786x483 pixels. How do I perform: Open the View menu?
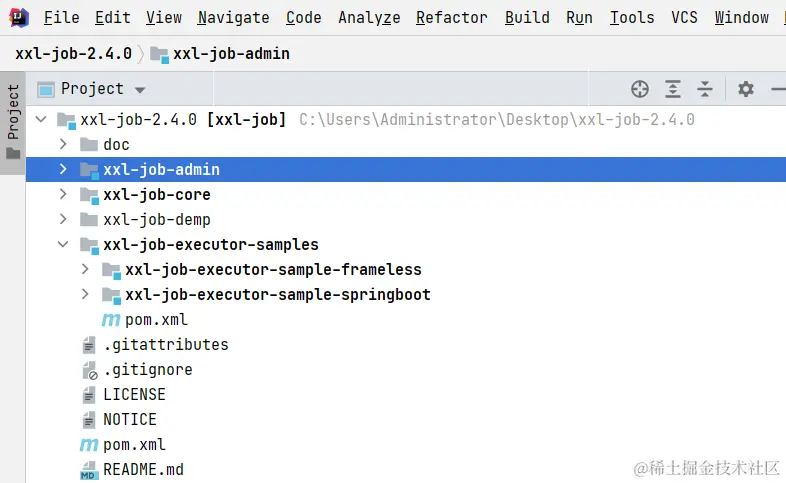coord(164,18)
